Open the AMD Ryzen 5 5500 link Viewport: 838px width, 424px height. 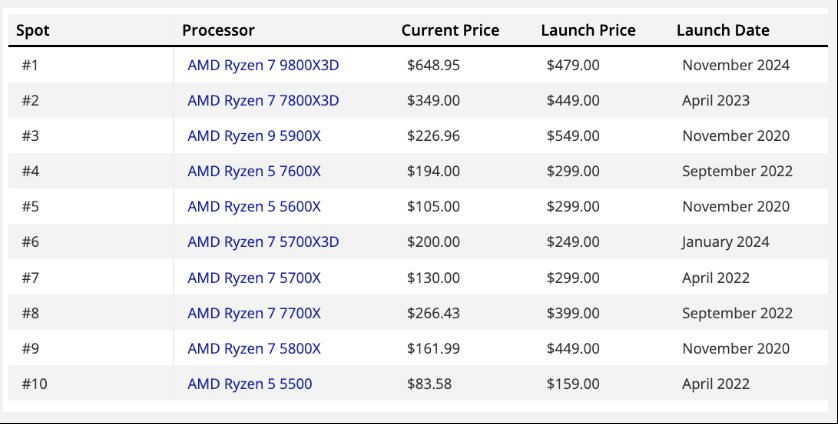(249, 384)
